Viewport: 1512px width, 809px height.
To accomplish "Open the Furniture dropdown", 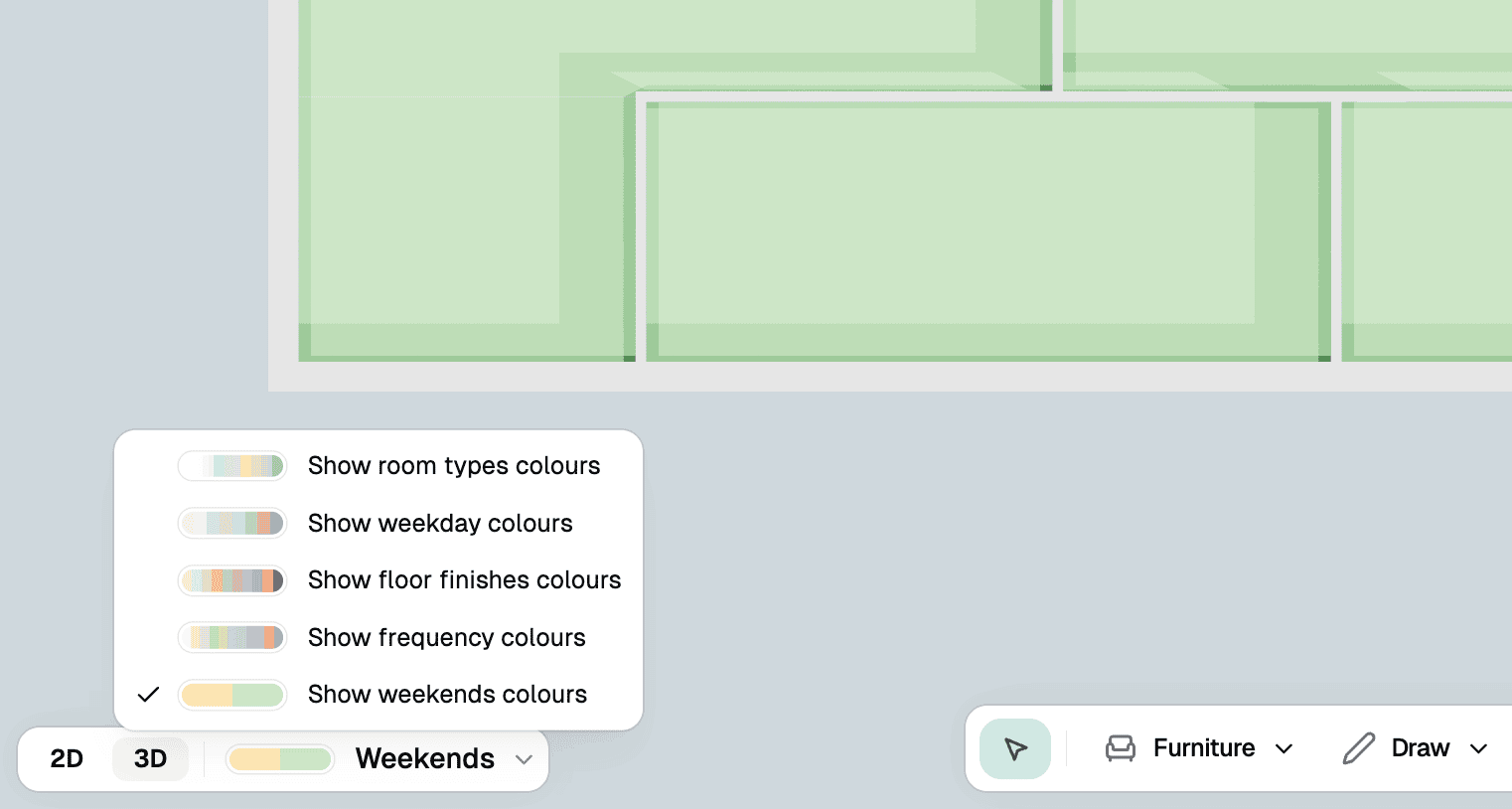I will pyautogui.click(x=1199, y=748).
